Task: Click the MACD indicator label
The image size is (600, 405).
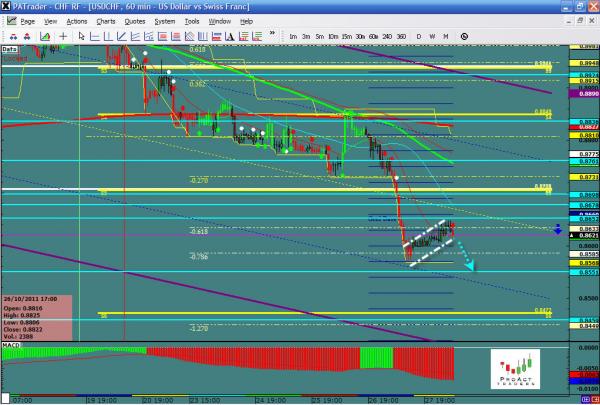Action: coord(11,344)
